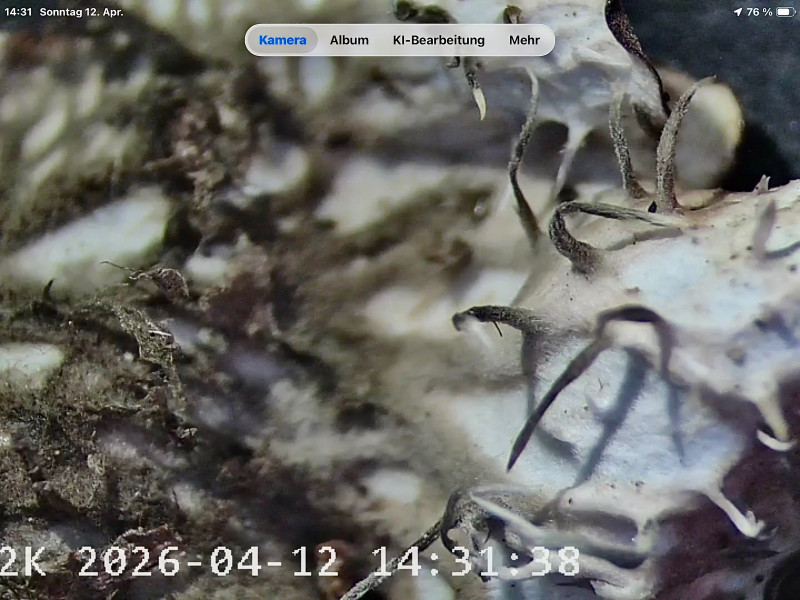The image size is (800, 600).
Task: Tap the 2026-04-12 date overlay
Action: point(208,561)
